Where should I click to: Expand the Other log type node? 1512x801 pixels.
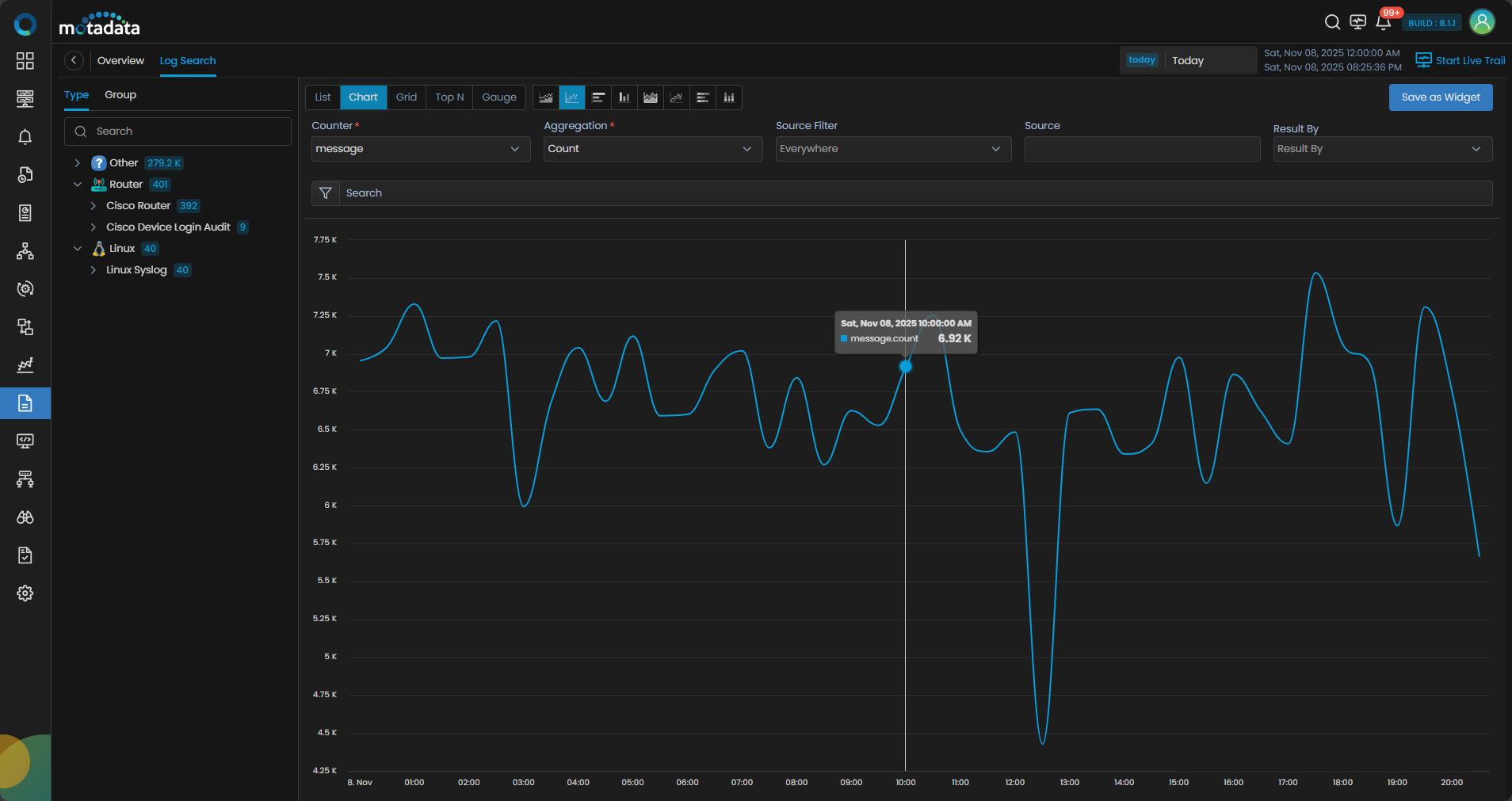tap(78, 163)
